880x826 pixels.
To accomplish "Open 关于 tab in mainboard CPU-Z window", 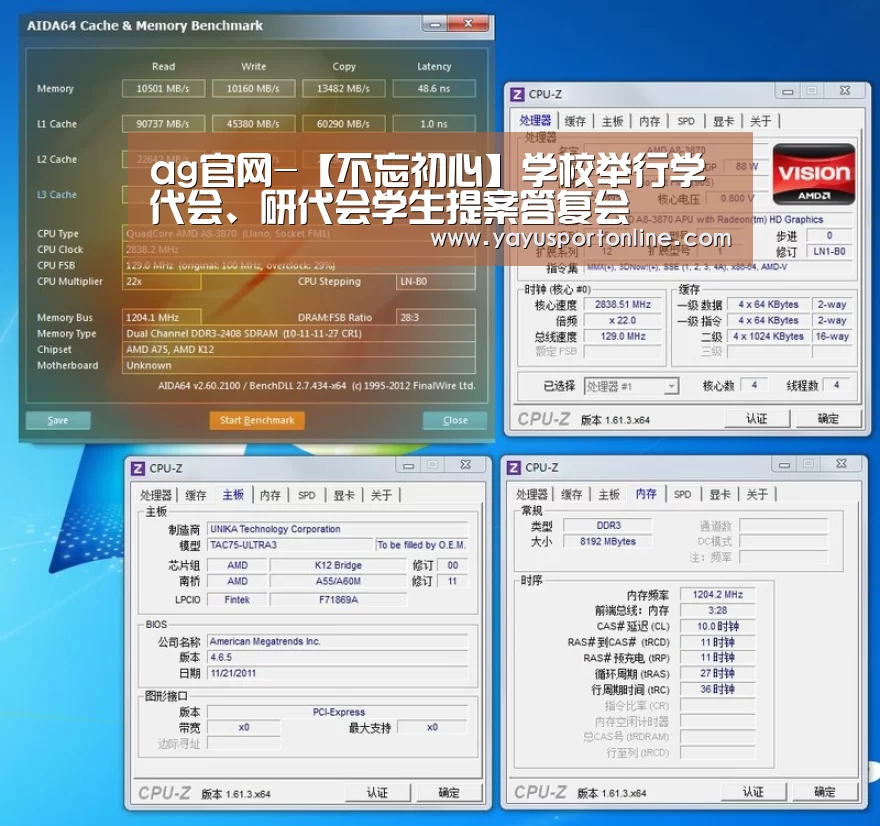I will pos(381,495).
